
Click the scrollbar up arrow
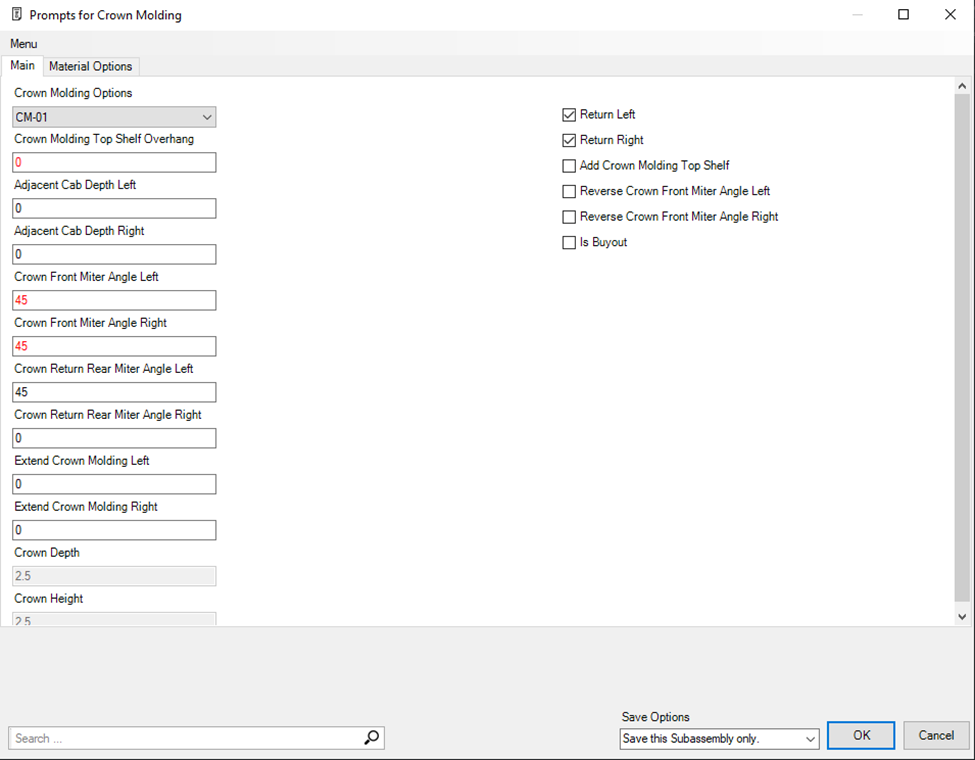pyautogui.click(x=962, y=87)
